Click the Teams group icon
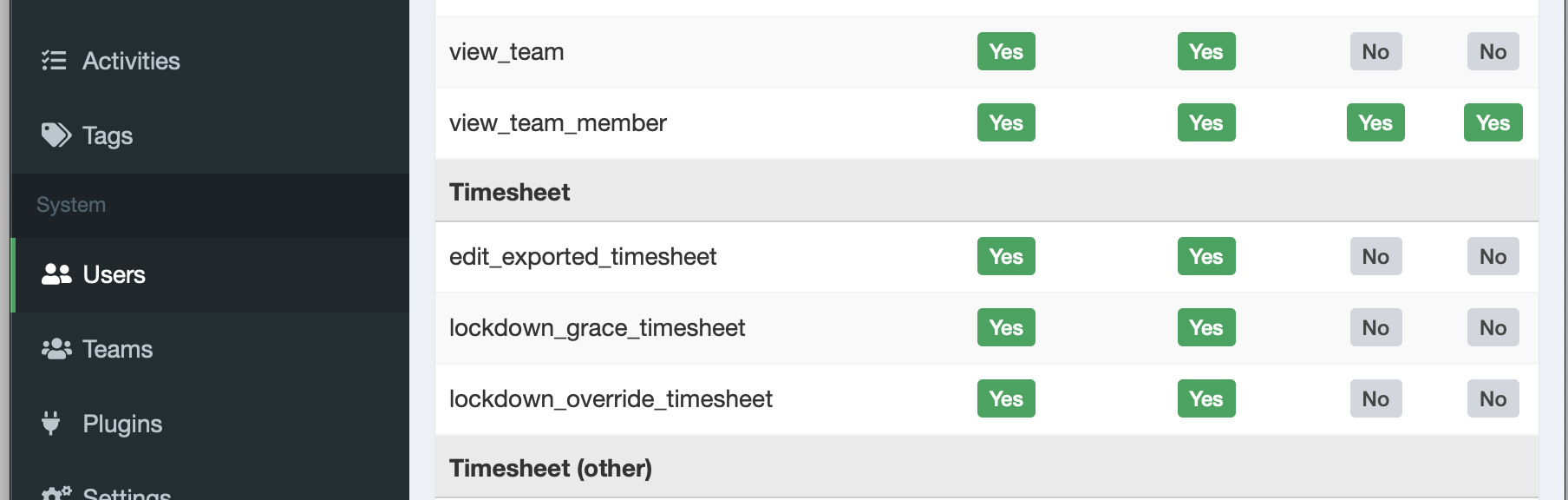Image resolution: width=1568 pixels, height=500 pixels. pyautogui.click(x=56, y=349)
